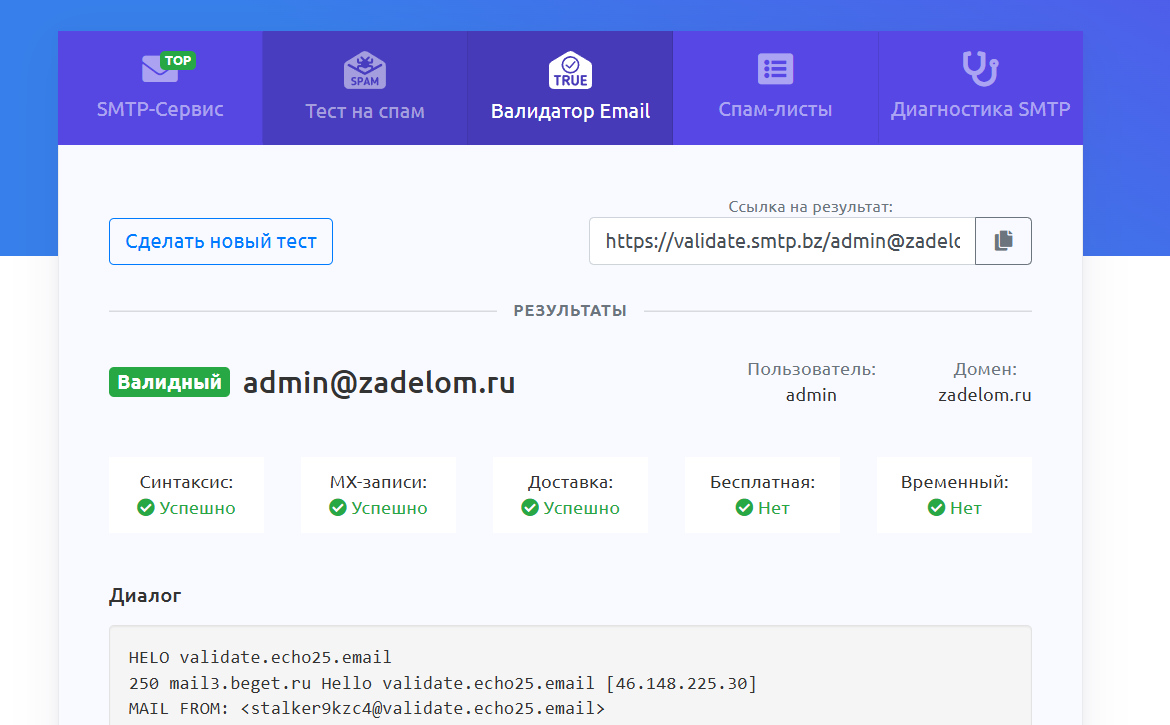Click the green checkmark under МХ-записи

[338, 508]
